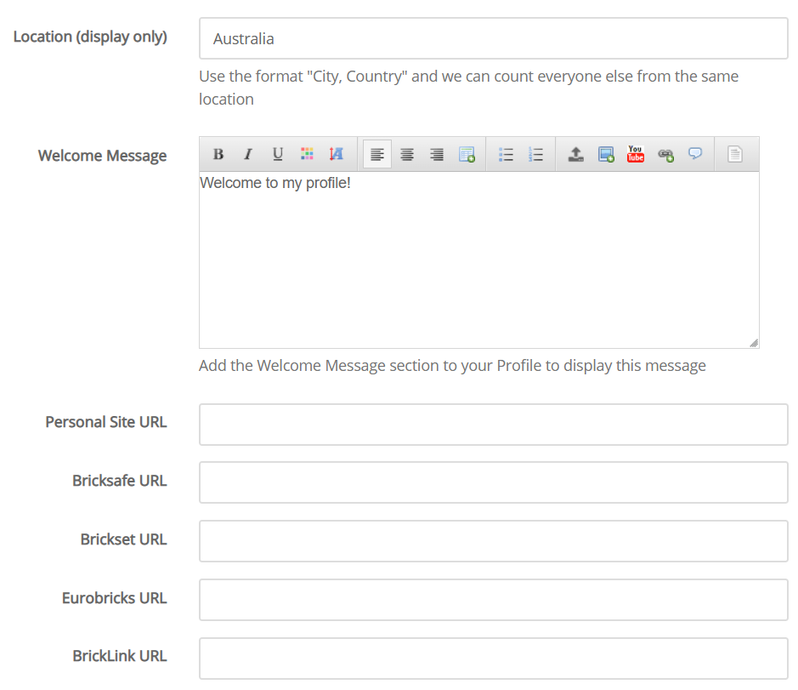798x690 pixels.
Task: Click the upload file icon
Action: [576, 155]
